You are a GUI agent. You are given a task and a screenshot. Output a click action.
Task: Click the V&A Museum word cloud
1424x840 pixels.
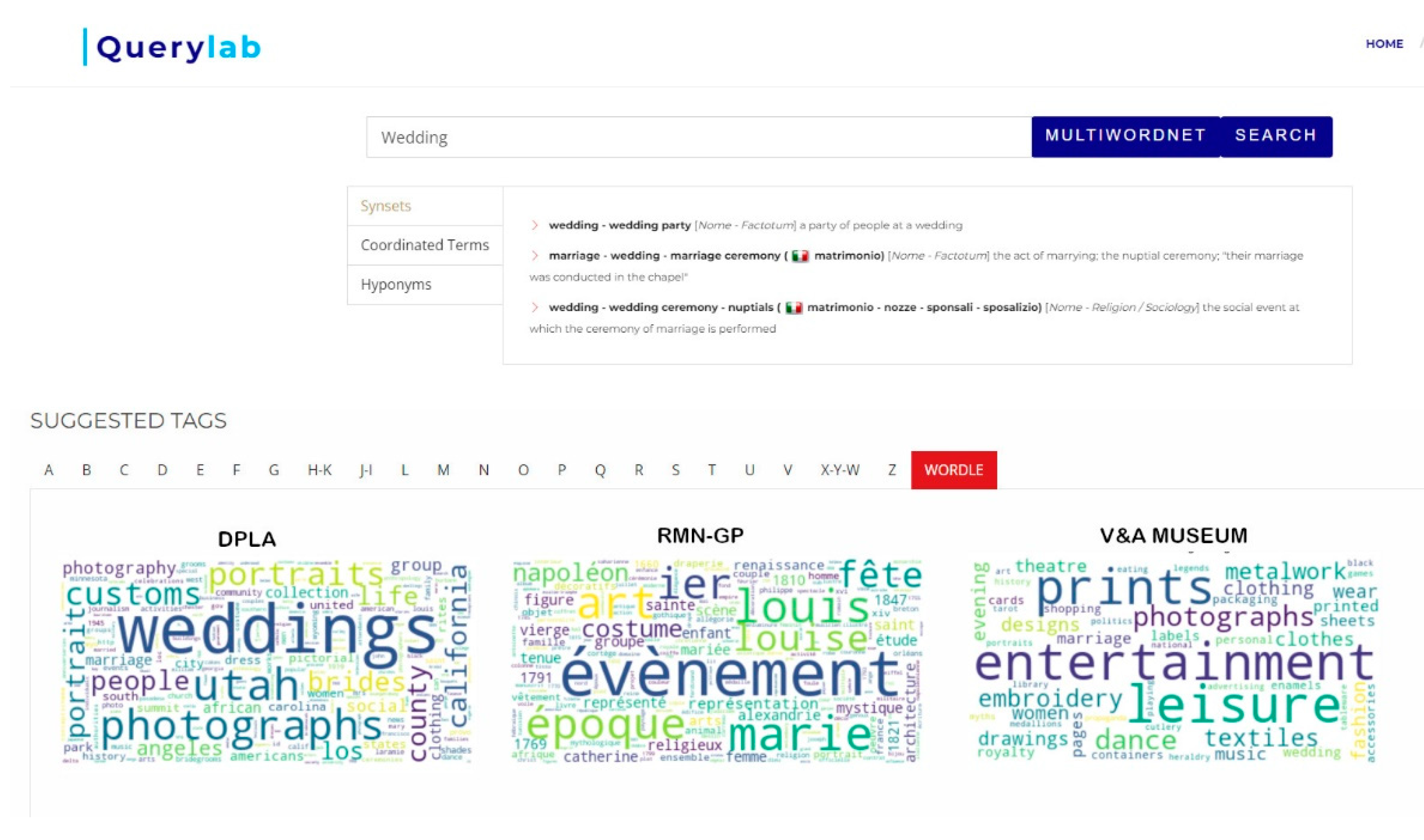tap(1175, 661)
